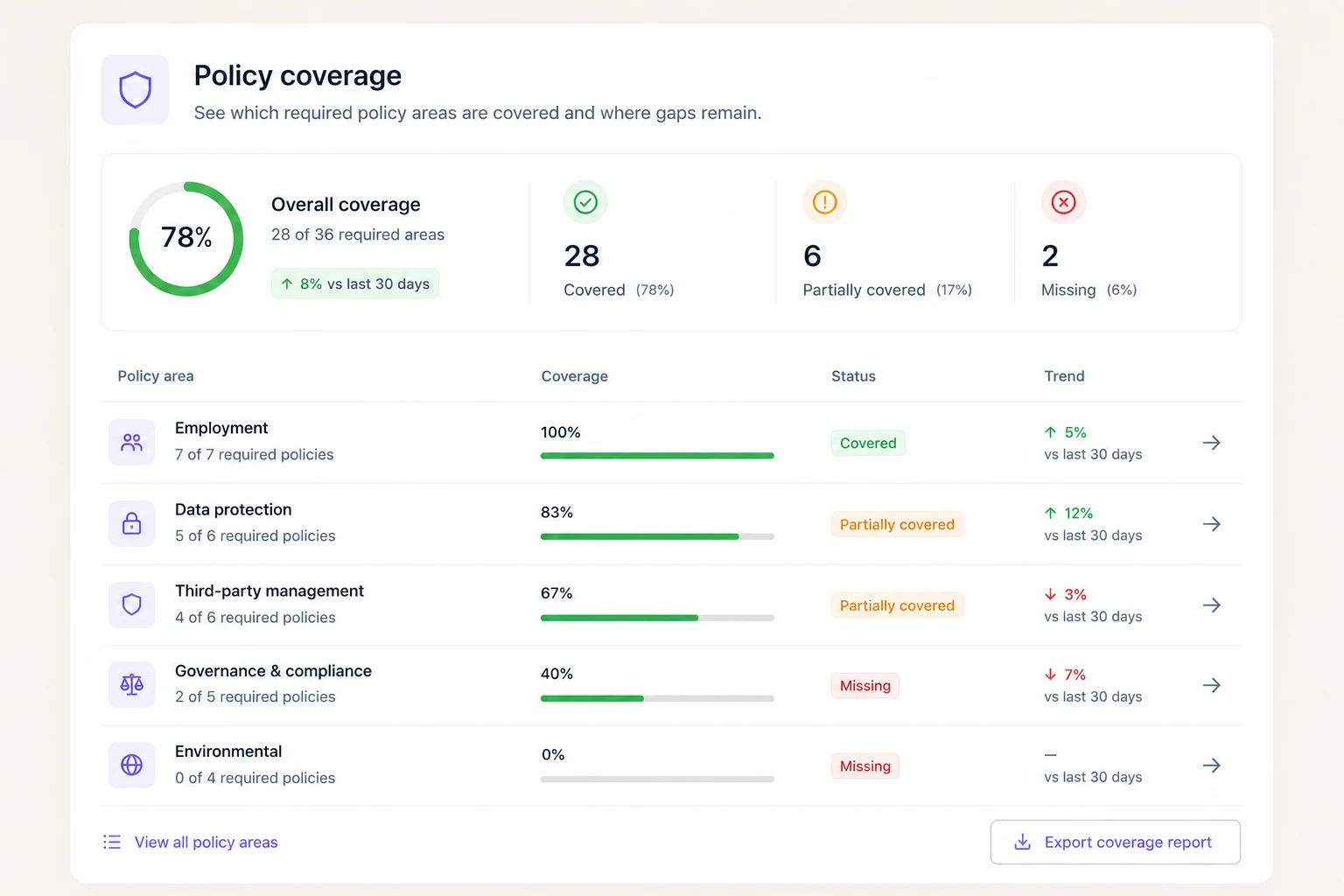
Task: Click Governance & compliance 40% progress bar
Action: click(657, 698)
